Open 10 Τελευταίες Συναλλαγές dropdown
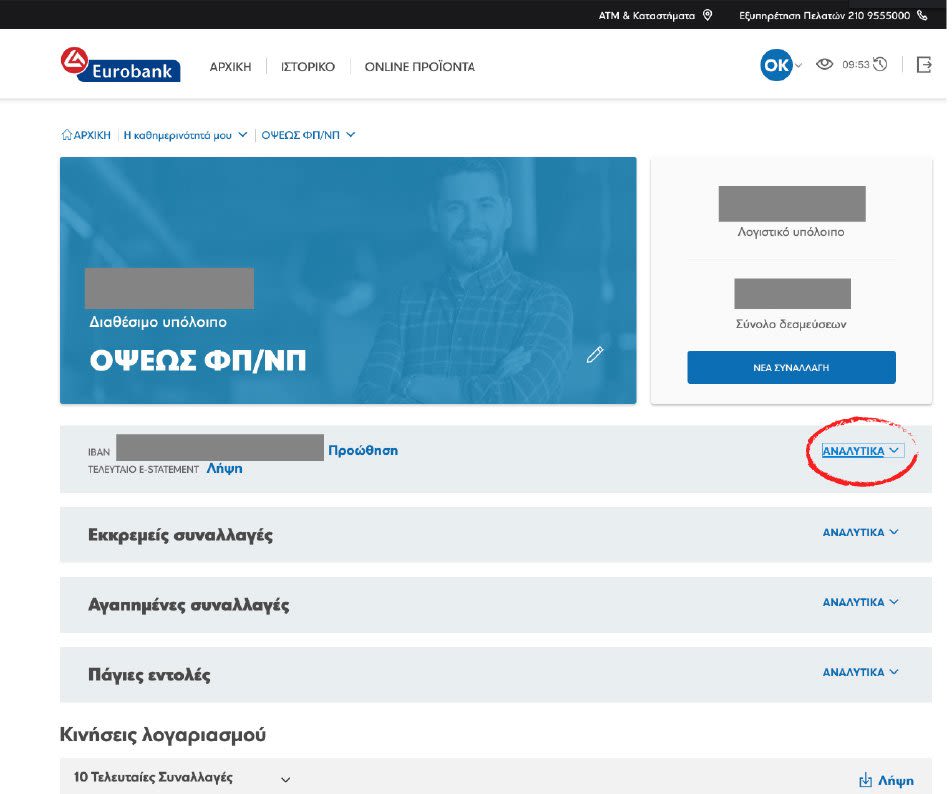The width and height of the screenshot is (952, 794). [x=285, y=779]
